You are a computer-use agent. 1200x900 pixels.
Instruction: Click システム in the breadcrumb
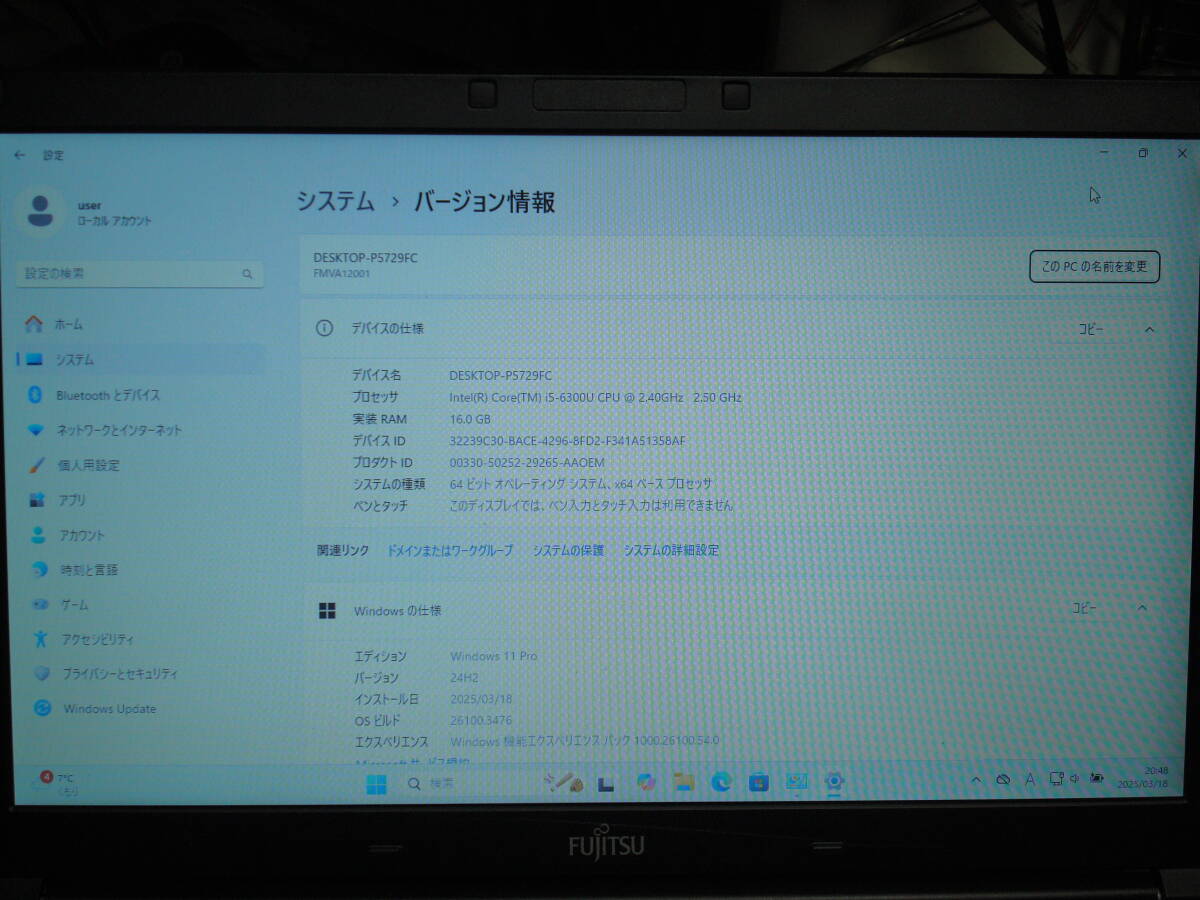point(335,201)
